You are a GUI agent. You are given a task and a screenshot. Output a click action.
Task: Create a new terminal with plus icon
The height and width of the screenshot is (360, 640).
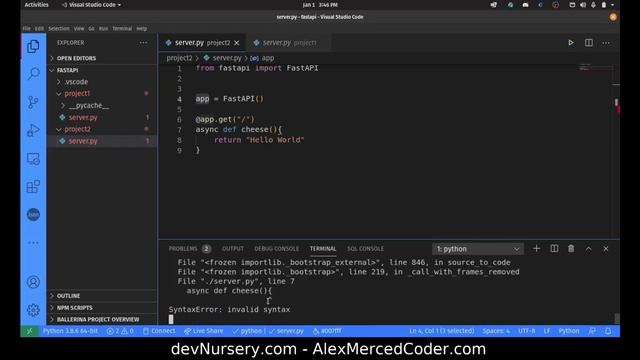click(536, 249)
